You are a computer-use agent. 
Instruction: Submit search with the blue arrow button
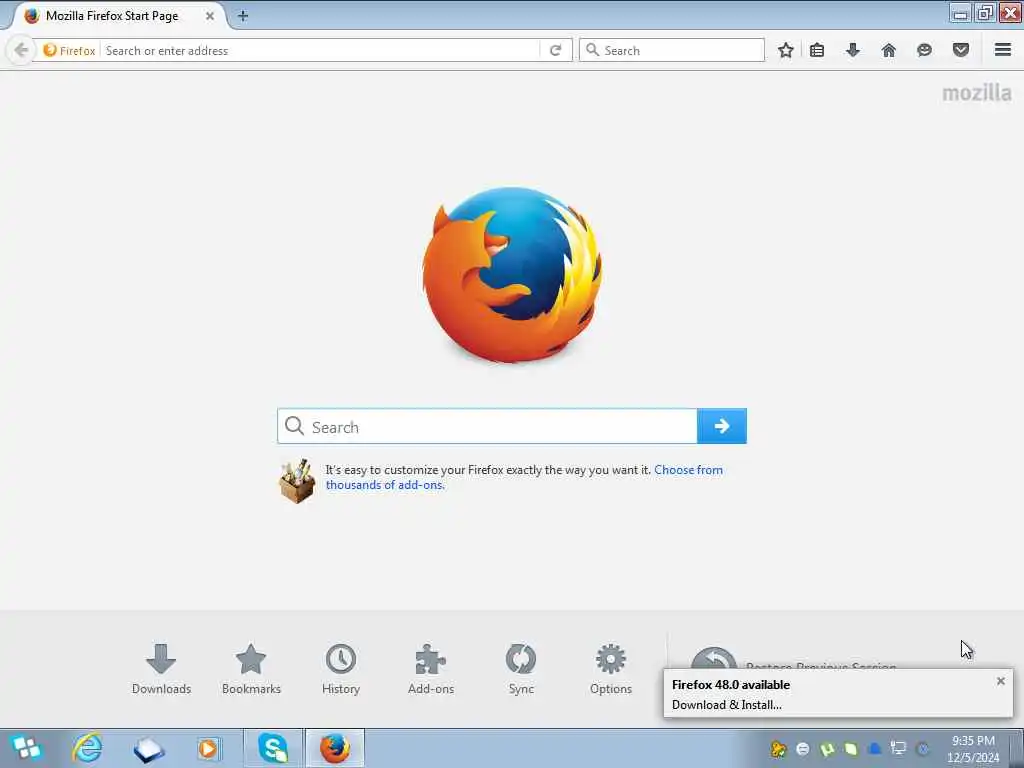pyautogui.click(x=722, y=426)
